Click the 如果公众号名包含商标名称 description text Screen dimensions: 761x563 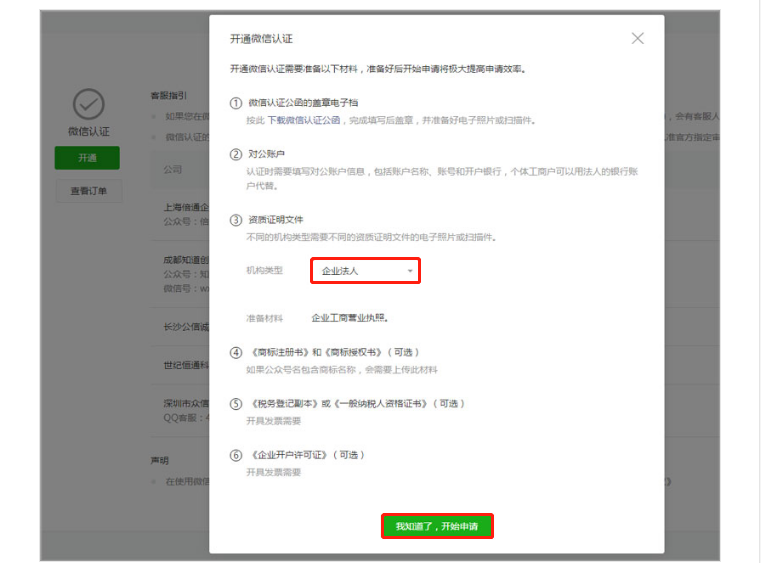(x=342, y=370)
